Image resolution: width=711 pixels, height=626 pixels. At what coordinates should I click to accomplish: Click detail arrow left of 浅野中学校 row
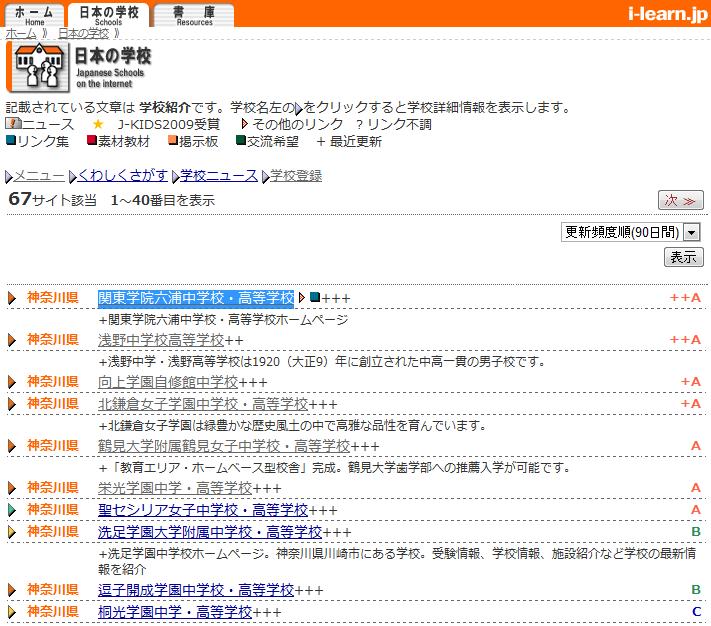click(12, 340)
